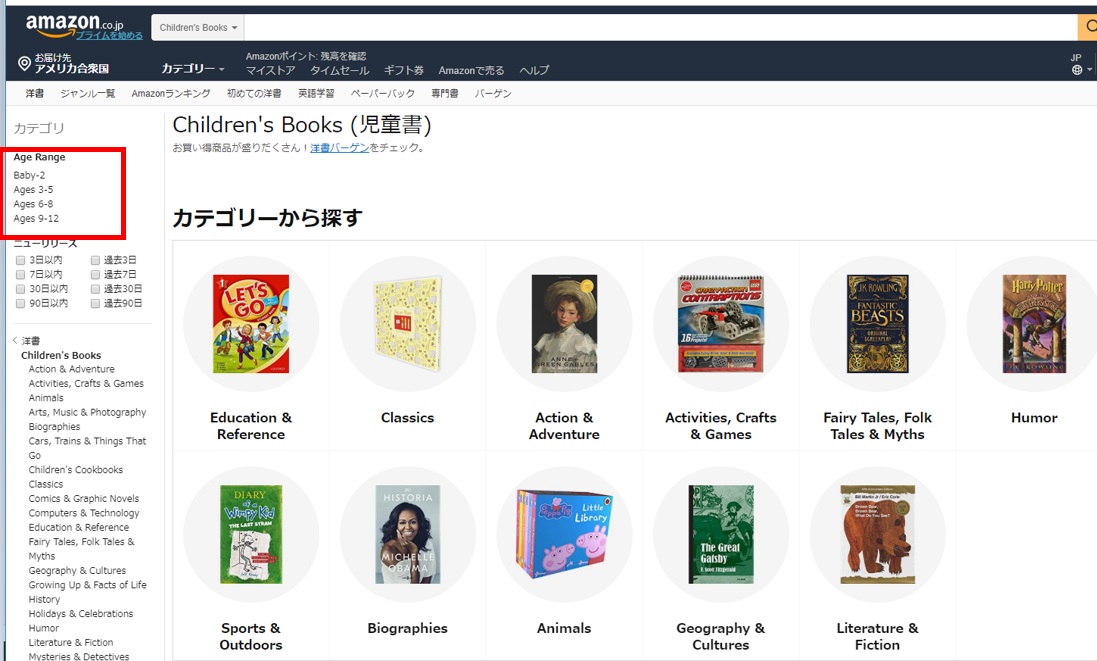Click the delivery location pin icon
Image resolution: width=1097 pixels, height=661 pixels.
(x=24, y=64)
